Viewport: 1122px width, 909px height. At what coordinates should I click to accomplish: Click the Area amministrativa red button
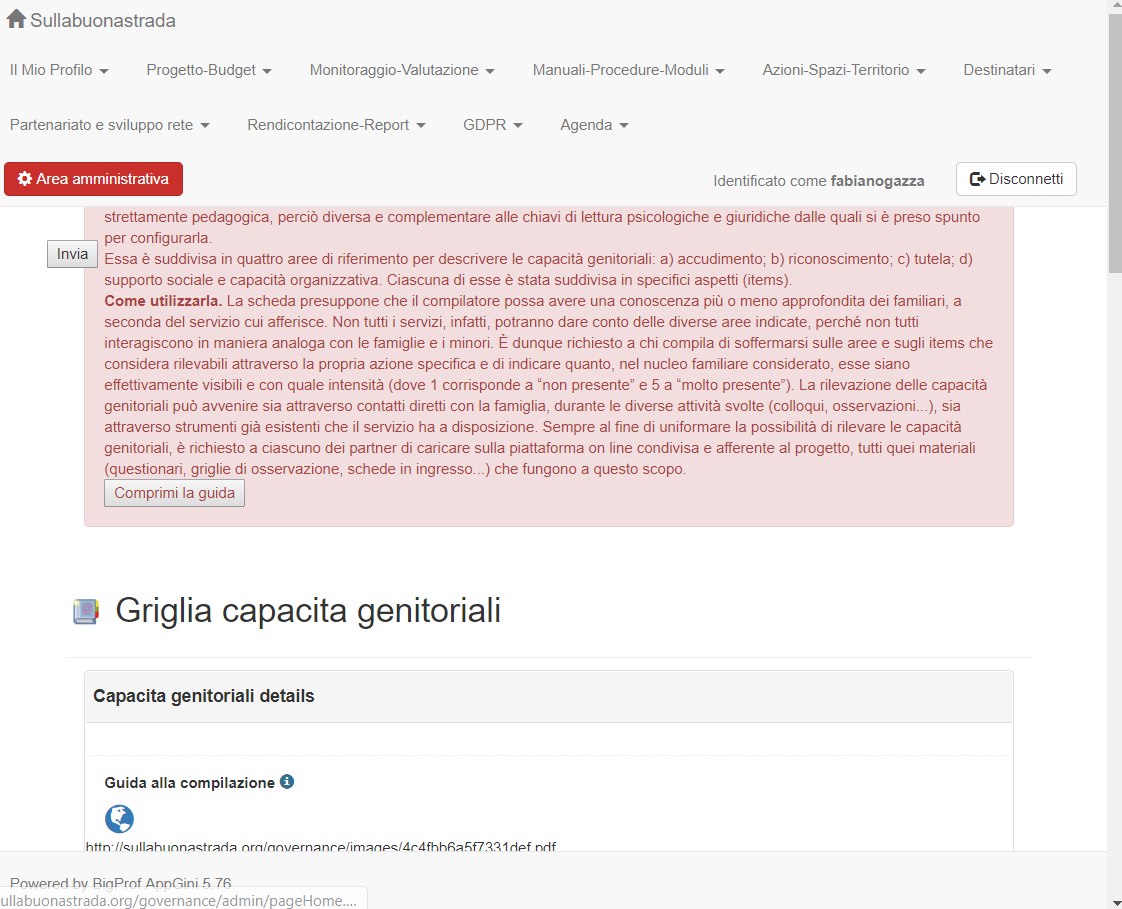[x=94, y=179]
